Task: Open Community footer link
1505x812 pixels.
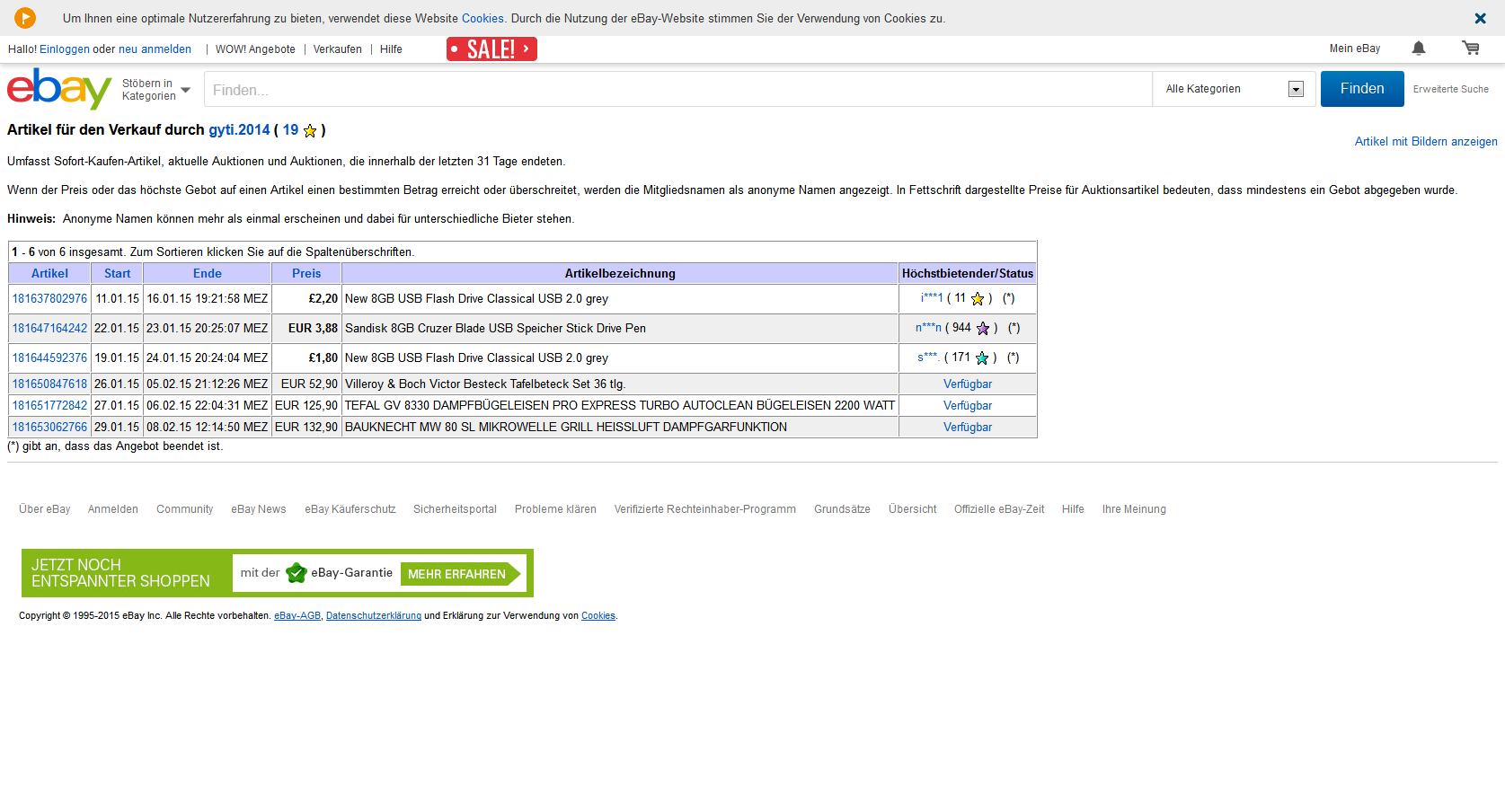Action: (185, 509)
